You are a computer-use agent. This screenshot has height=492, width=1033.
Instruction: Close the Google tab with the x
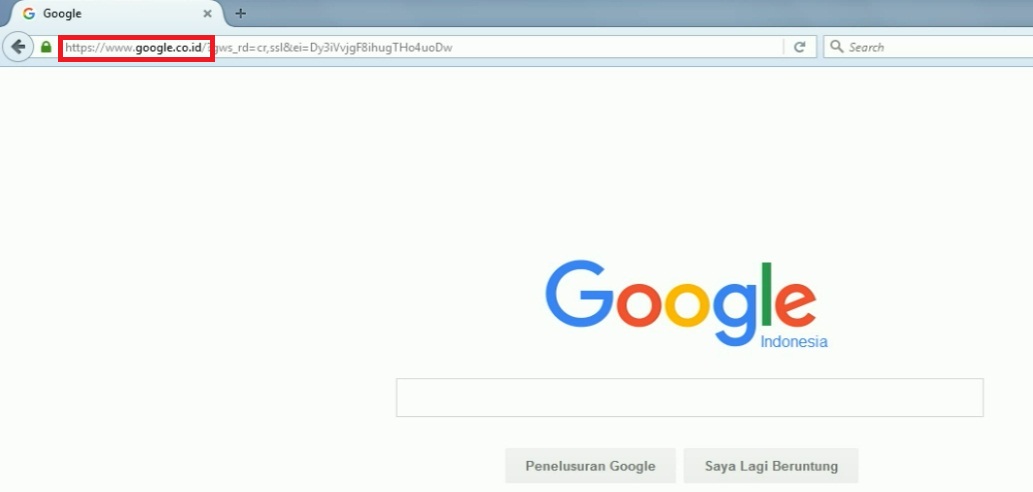point(207,13)
